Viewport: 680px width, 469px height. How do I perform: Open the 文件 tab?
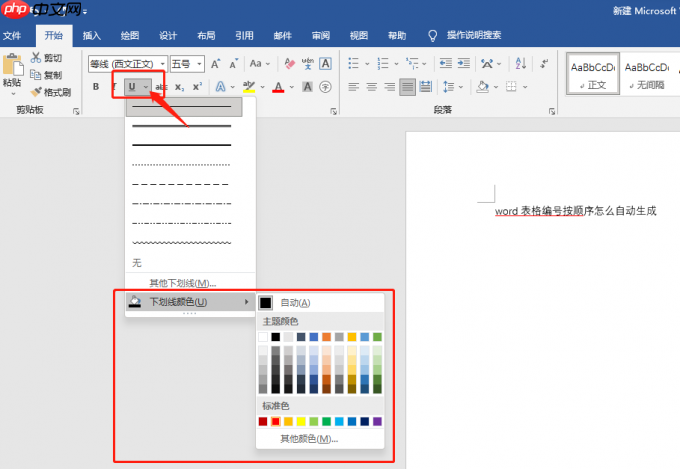[12, 36]
